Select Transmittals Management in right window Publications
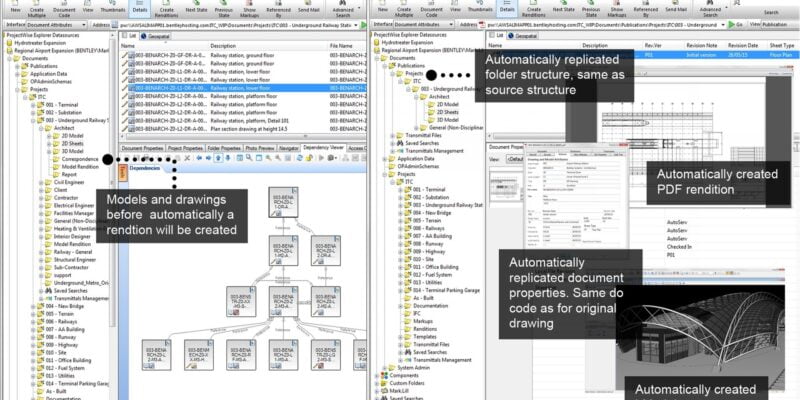The width and height of the screenshot is (800, 400). (x=434, y=151)
